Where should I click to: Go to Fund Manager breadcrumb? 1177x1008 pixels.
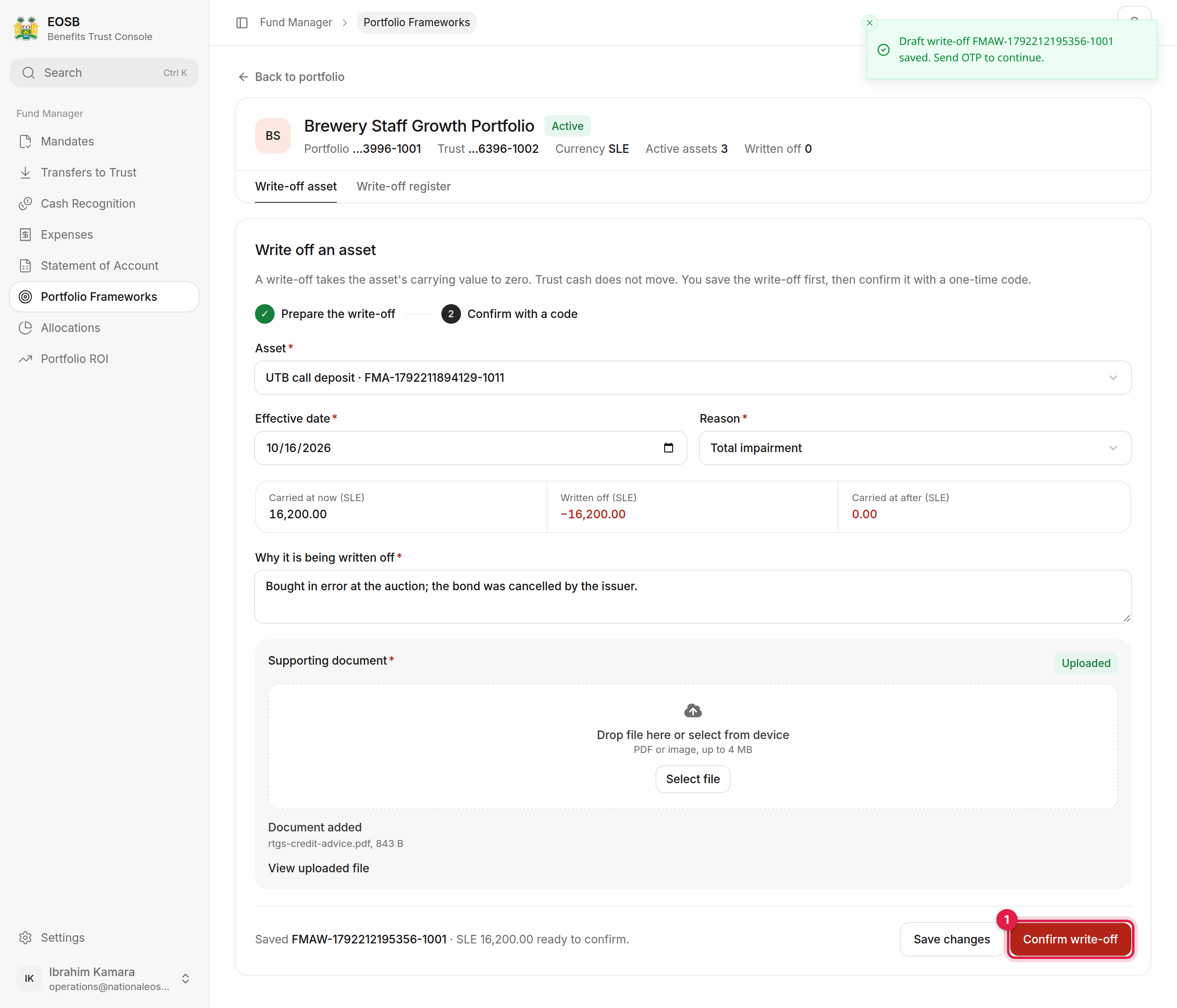coord(296,22)
